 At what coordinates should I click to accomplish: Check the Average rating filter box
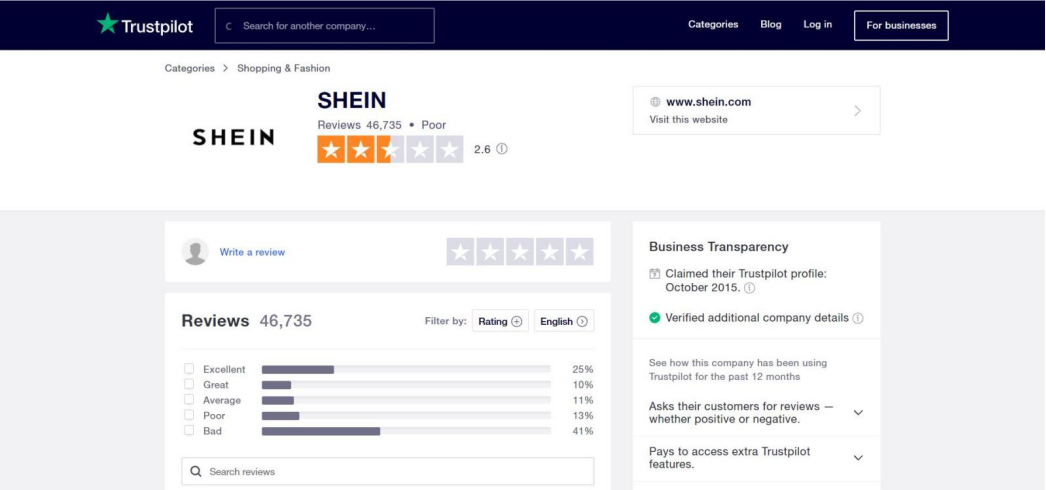tap(189, 400)
